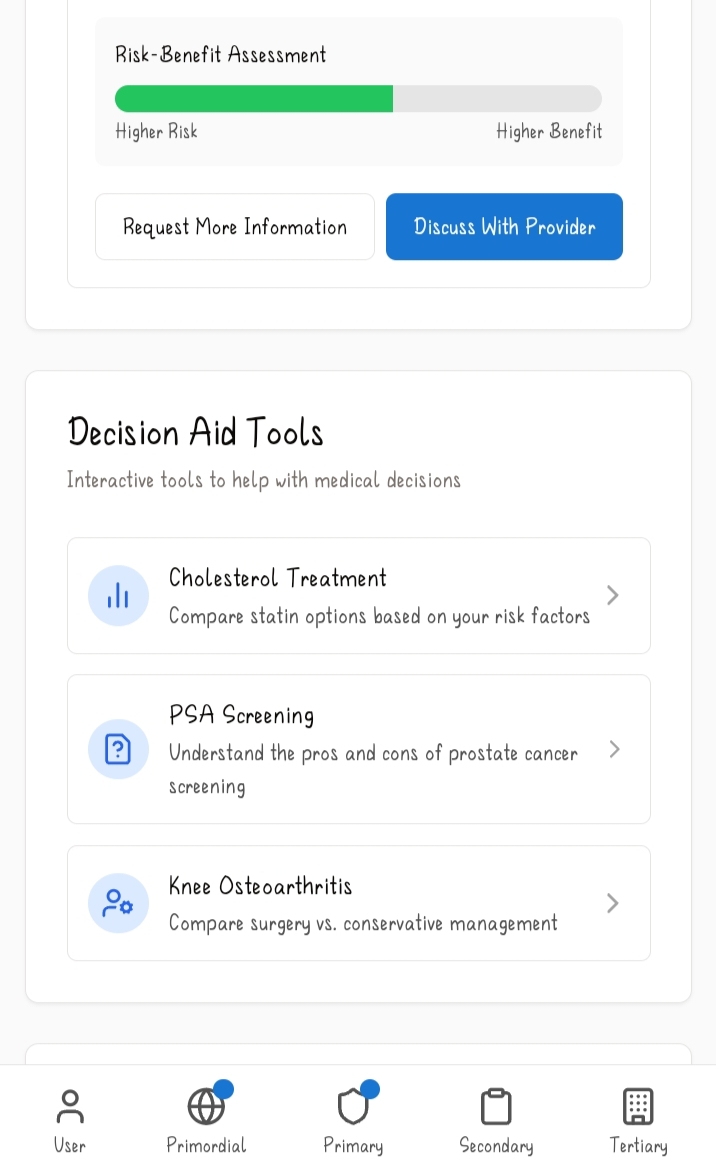Tap the Secondary clipboard icon
The height and width of the screenshot is (1164, 716).
(496, 1107)
